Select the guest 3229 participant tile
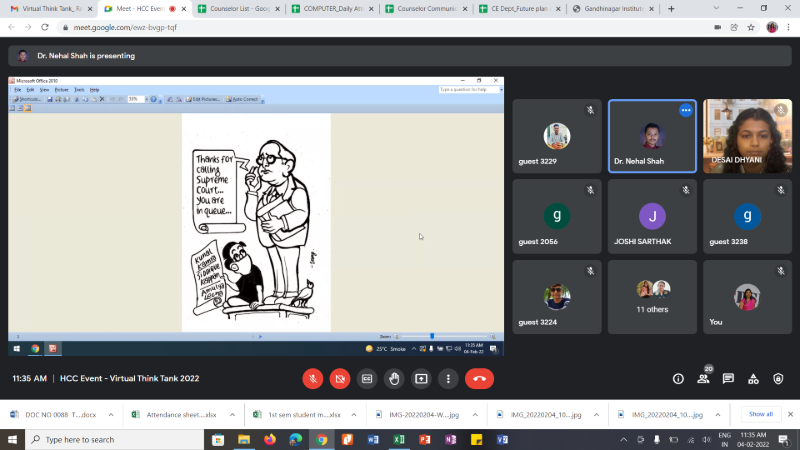This screenshot has height=450, width=800. coord(557,136)
